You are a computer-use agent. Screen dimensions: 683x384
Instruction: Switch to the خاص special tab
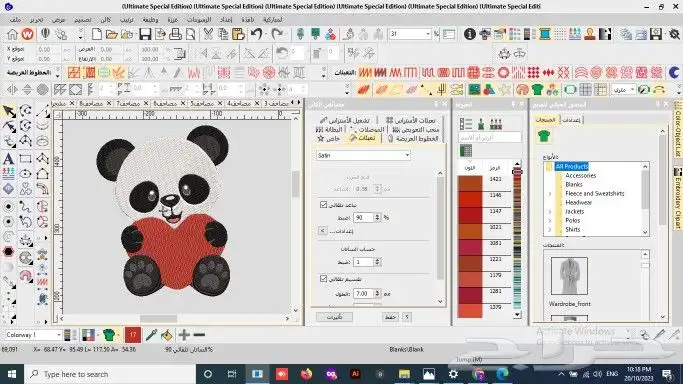point(328,138)
